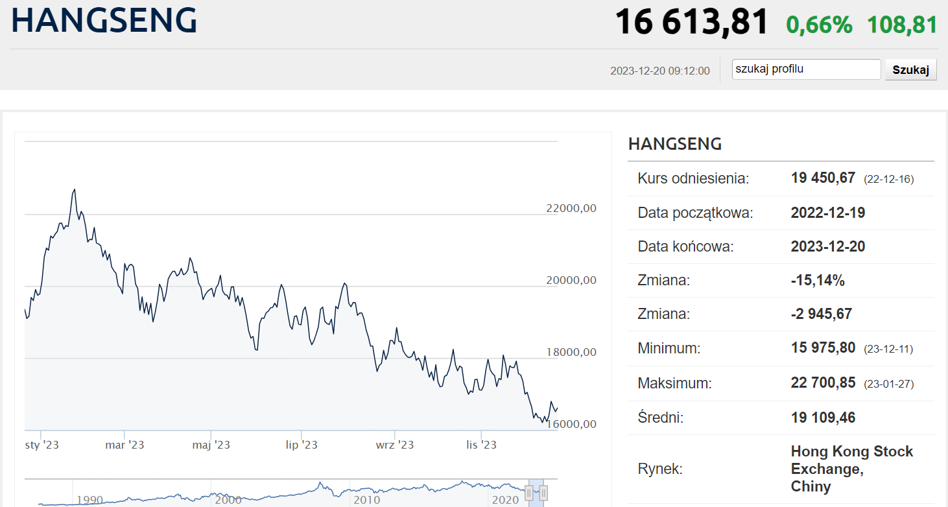The image size is (948, 507).
Task: Click the mar '23 axis label
Action: [x=125, y=445]
